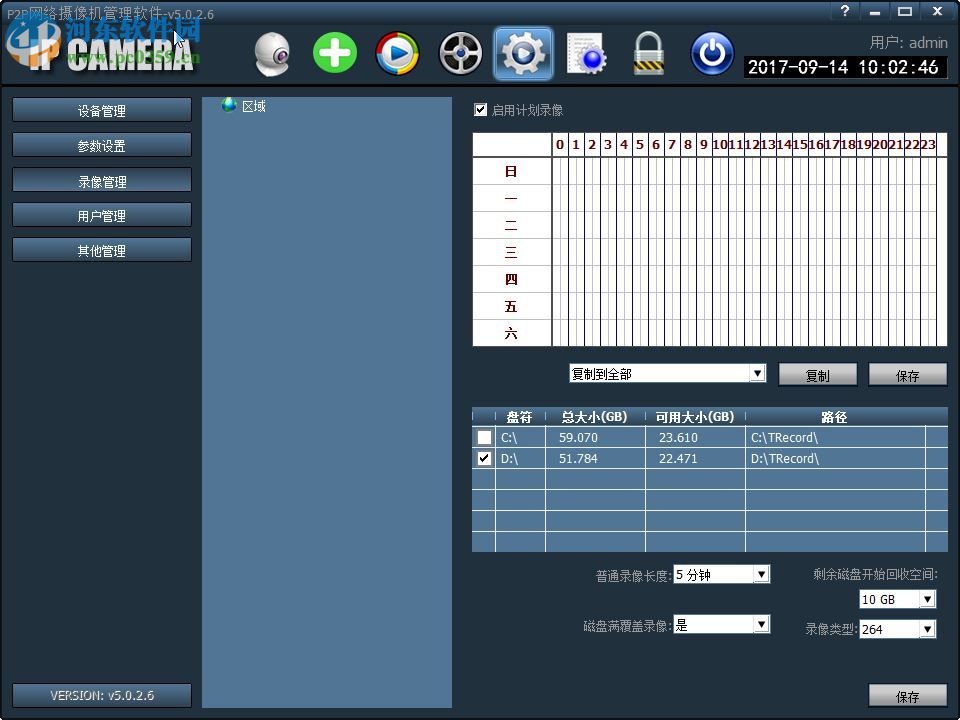Click the 51.784 total size cell
This screenshot has width=960, height=720.
click(595, 458)
